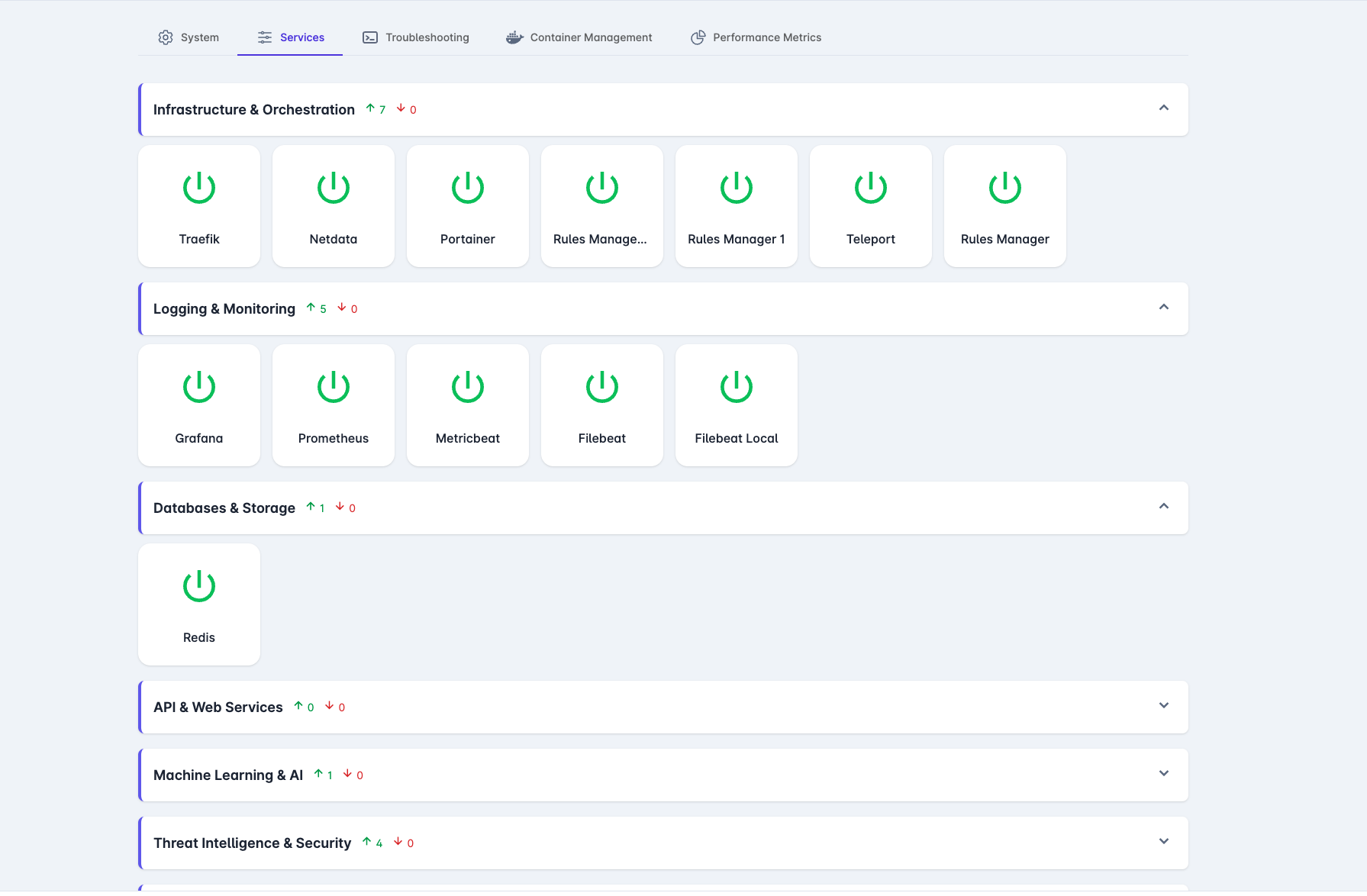Screen dimensions: 1367x896
Task: Click the Traefik power icon
Action: coord(199,188)
